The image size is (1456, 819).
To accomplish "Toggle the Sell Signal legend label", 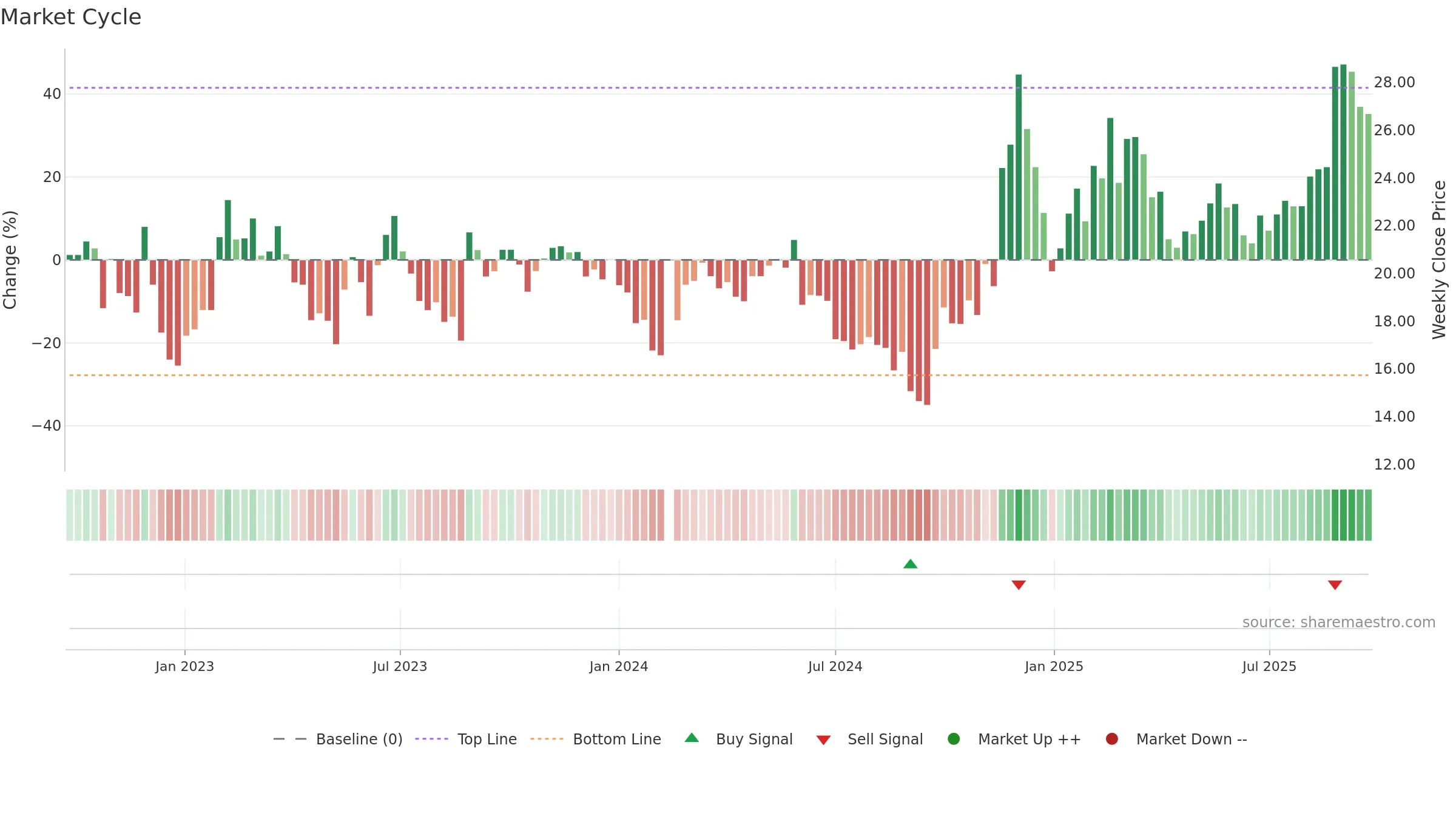I will (x=885, y=739).
